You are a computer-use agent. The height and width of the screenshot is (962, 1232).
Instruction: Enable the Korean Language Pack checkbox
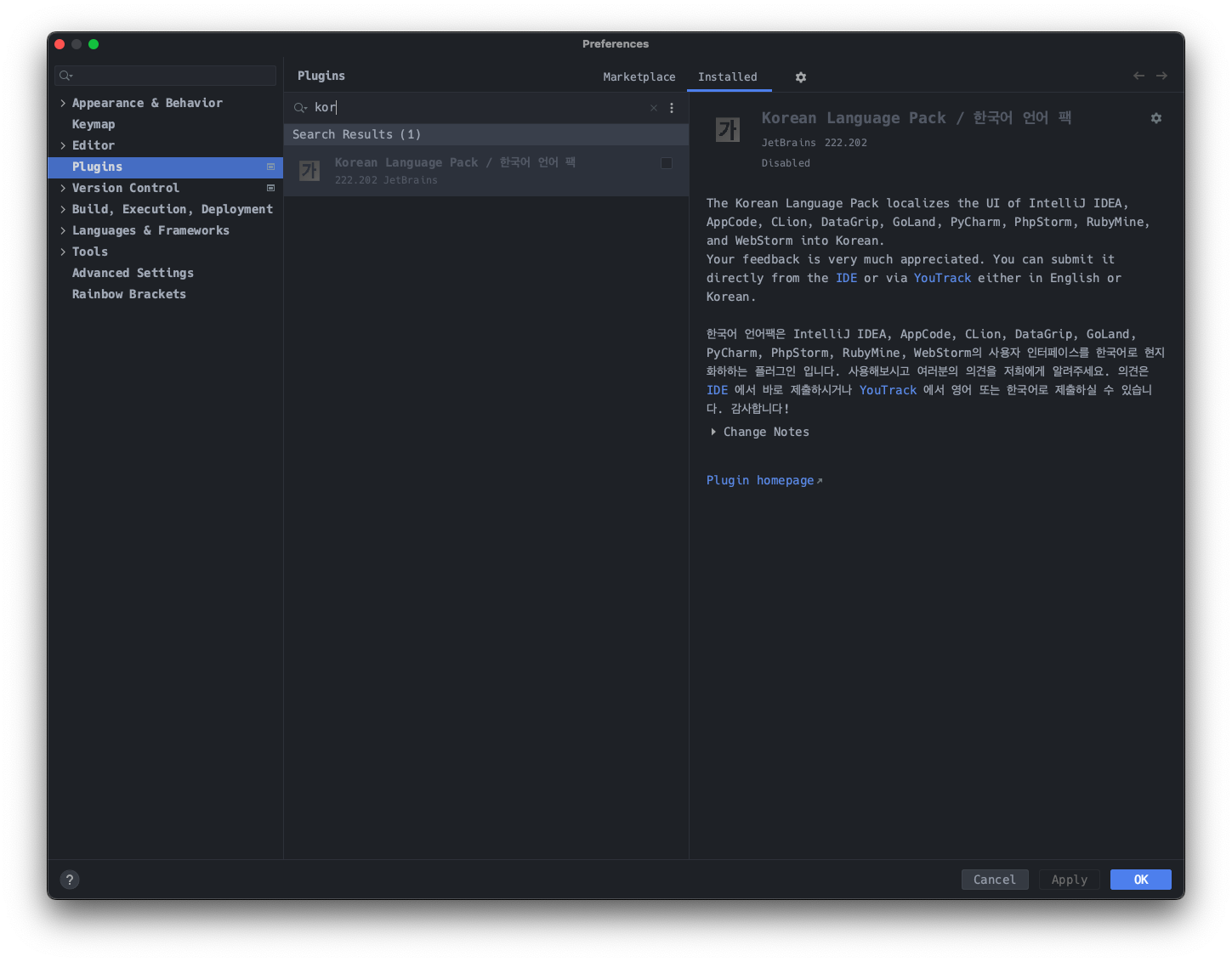click(x=667, y=163)
